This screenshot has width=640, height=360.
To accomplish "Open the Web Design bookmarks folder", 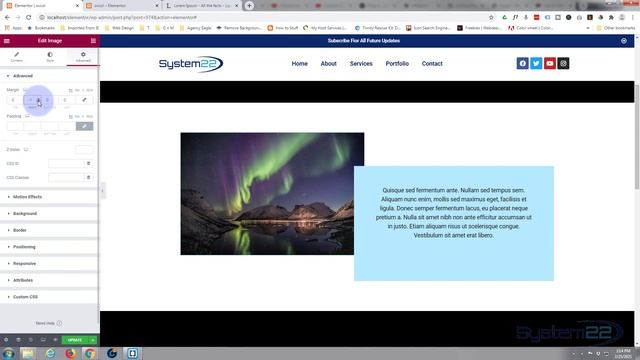I will [119, 28].
